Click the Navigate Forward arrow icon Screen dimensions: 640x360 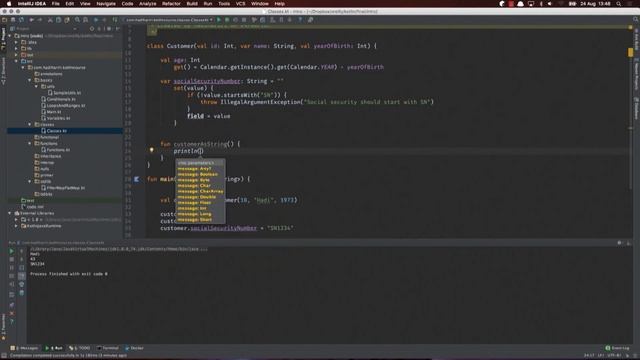104,20
